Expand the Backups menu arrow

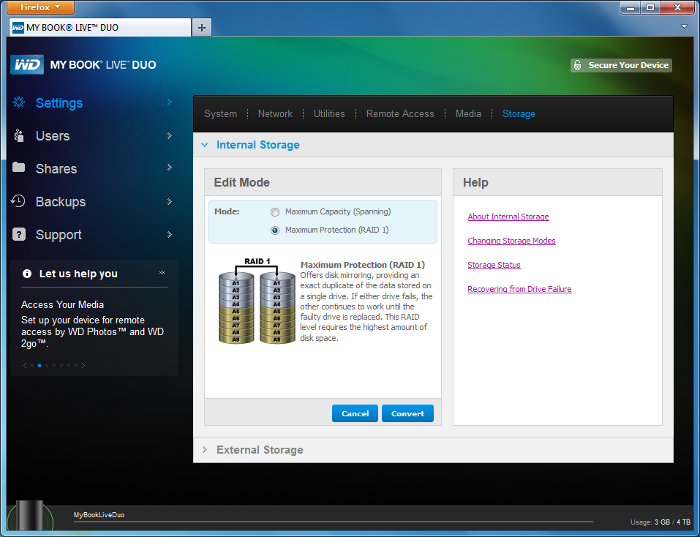coord(169,201)
